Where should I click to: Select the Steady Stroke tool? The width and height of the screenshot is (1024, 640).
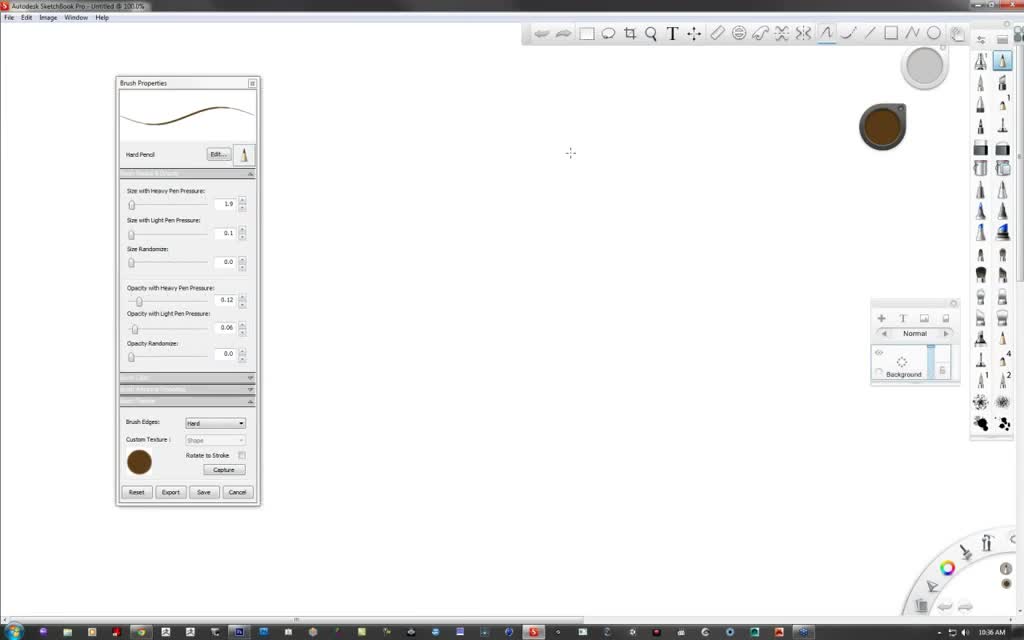pyautogui.click(x=848, y=33)
